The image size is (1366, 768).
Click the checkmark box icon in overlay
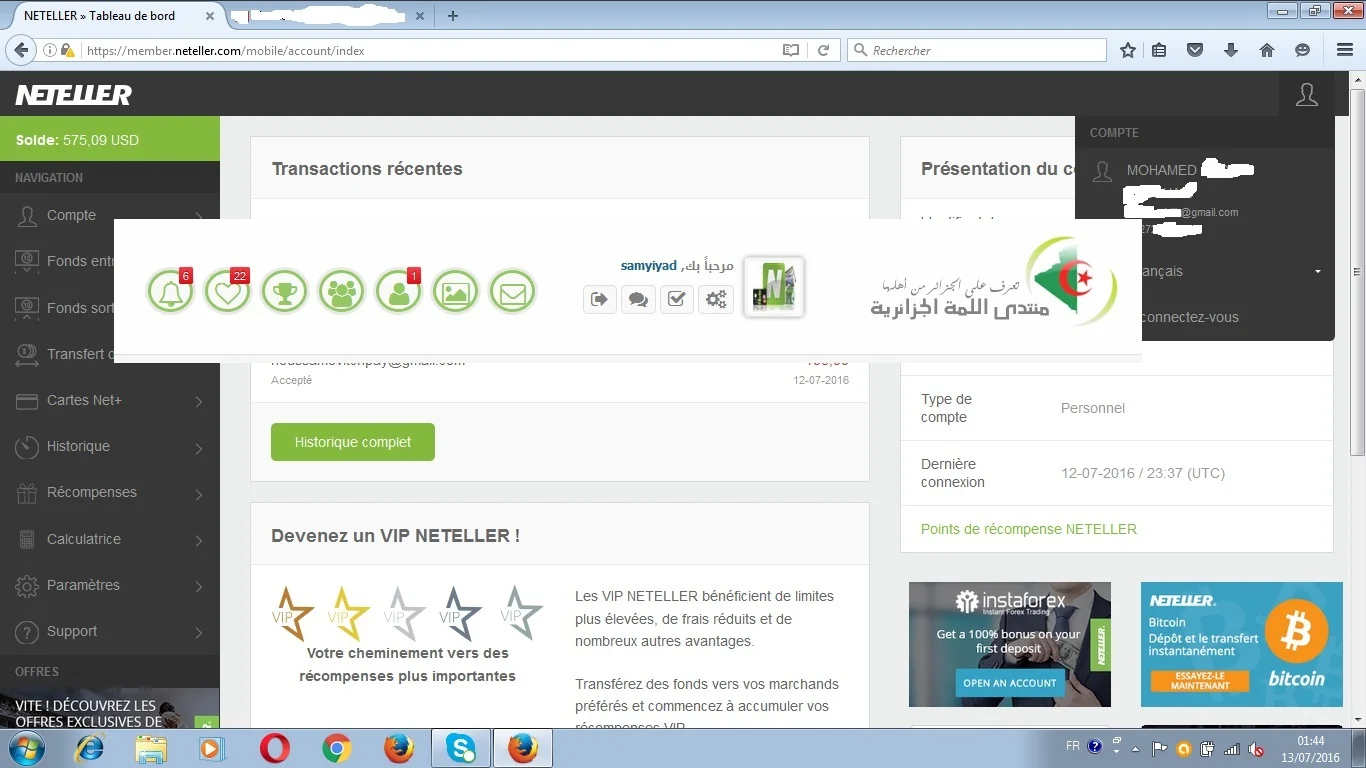pyautogui.click(x=677, y=298)
